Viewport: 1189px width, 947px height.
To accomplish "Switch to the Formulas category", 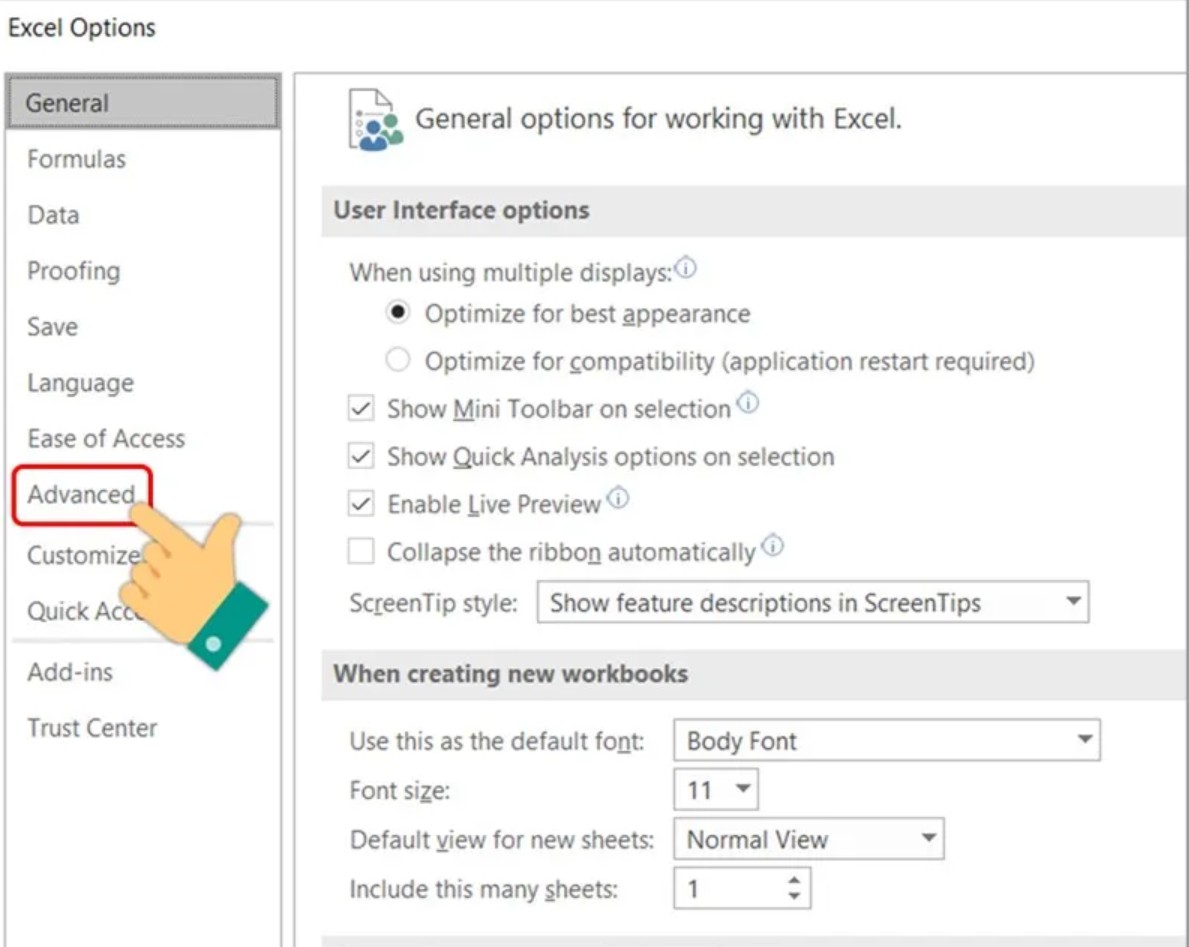I will click(76, 159).
